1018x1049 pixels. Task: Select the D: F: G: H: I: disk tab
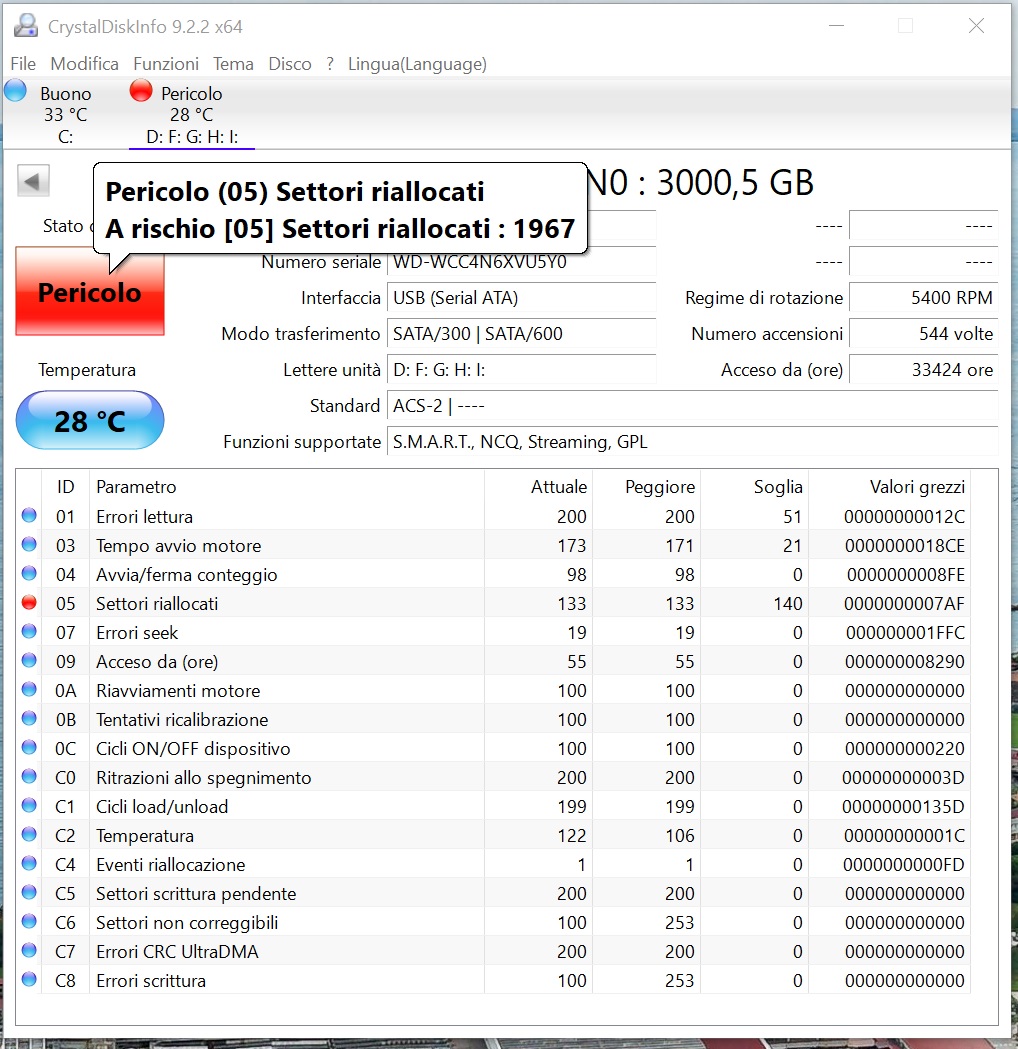click(191, 137)
